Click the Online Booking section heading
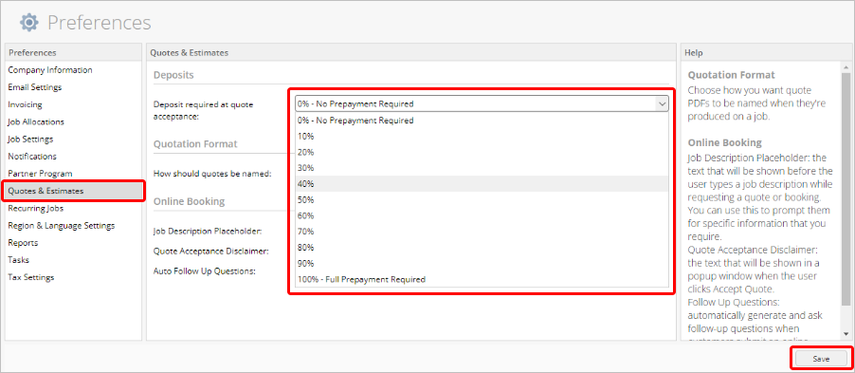This screenshot has height=373, width=855. pyautogui.click(x=189, y=201)
